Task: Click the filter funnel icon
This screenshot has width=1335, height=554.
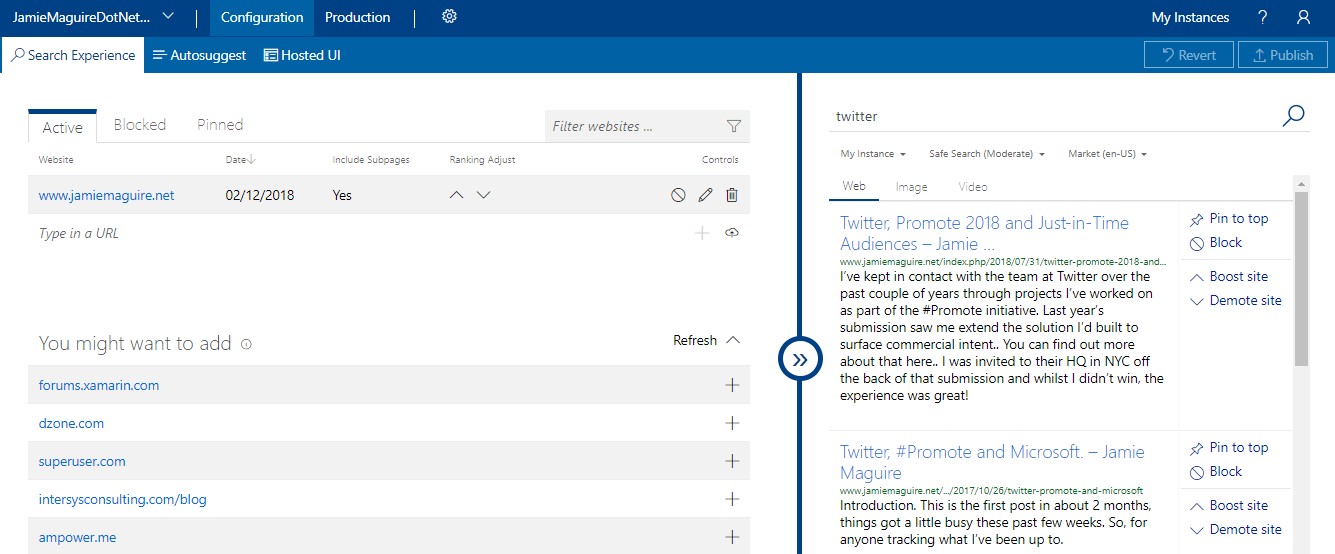Action: [734, 126]
